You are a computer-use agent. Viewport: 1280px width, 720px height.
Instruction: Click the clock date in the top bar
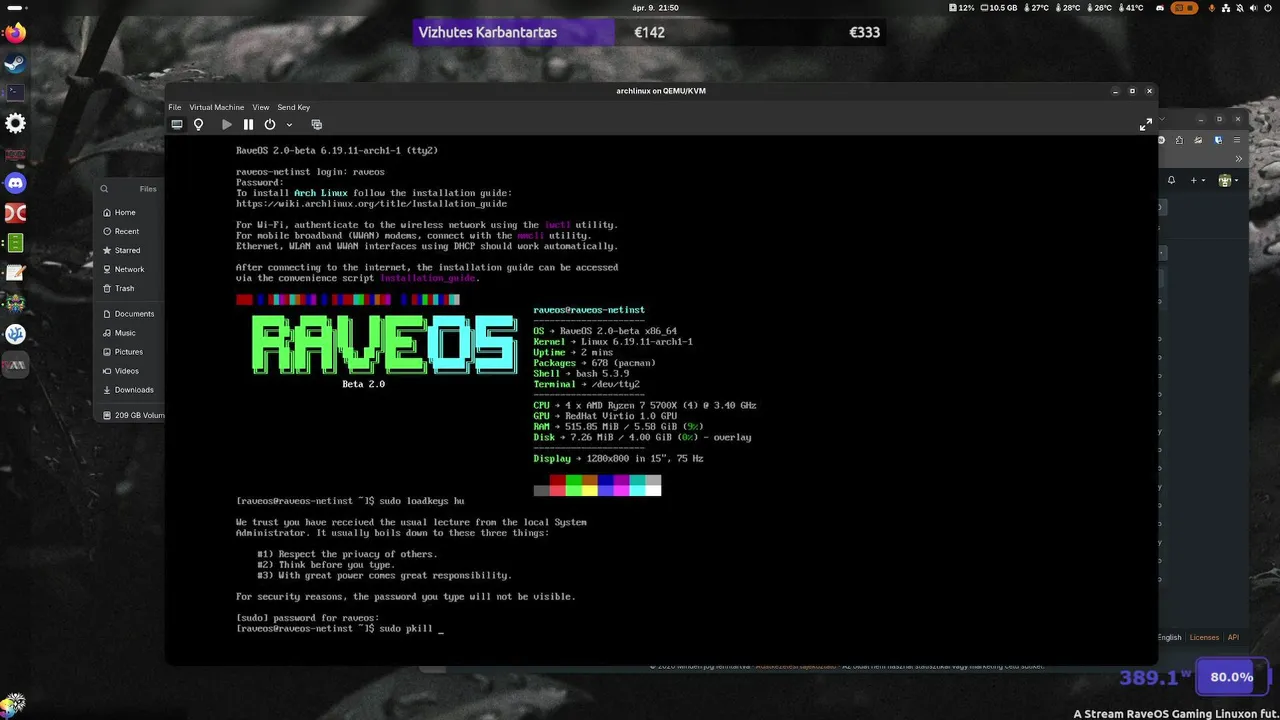click(x=656, y=8)
